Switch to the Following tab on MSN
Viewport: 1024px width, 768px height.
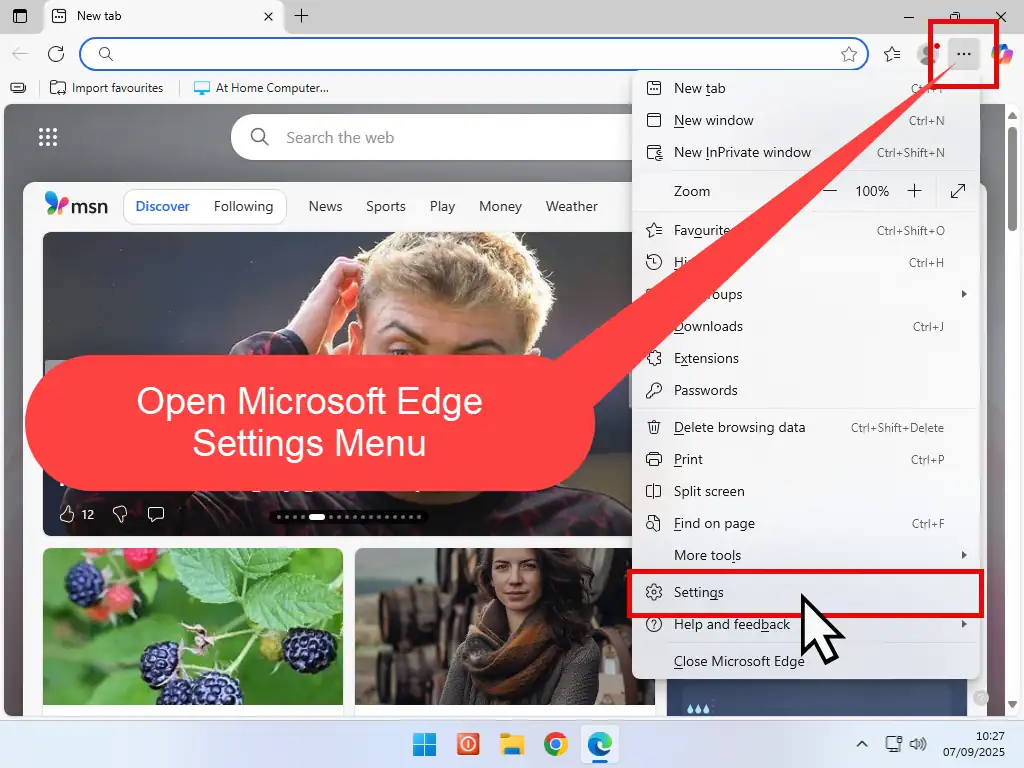pyautogui.click(x=243, y=206)
